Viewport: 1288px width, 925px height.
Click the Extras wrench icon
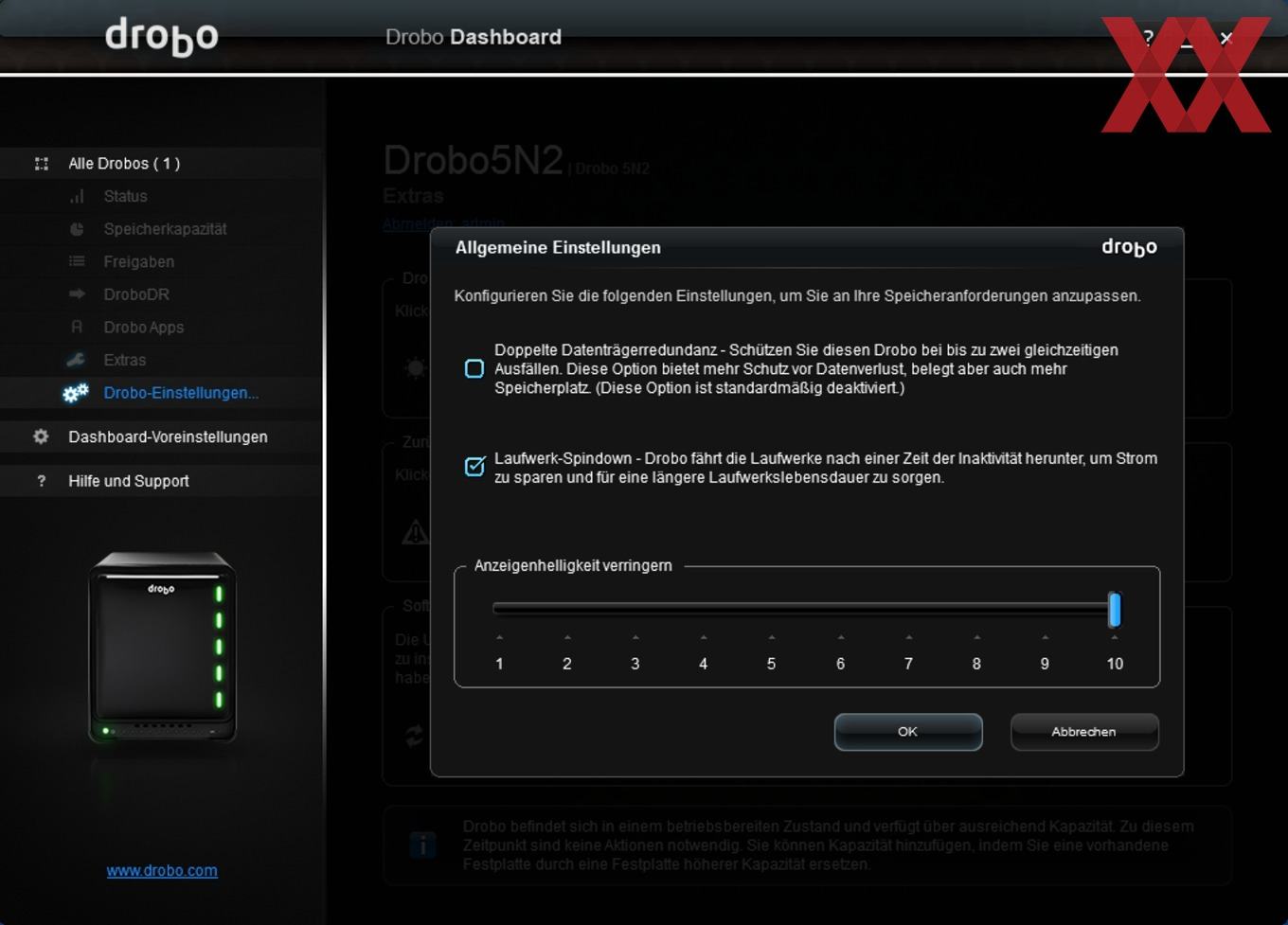76,360
